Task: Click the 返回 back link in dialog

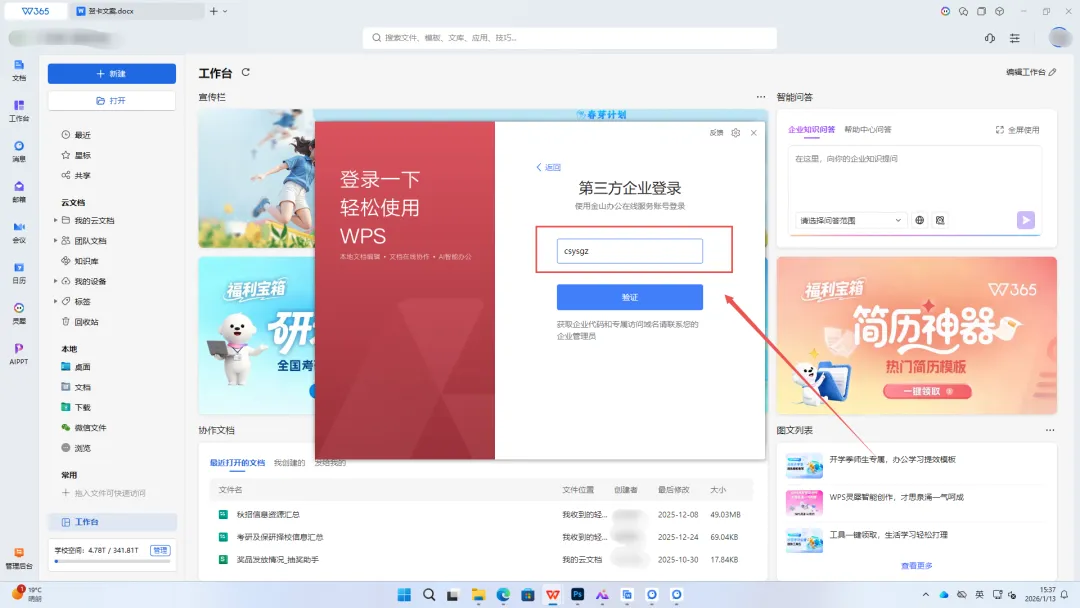Action: (548, 167)
